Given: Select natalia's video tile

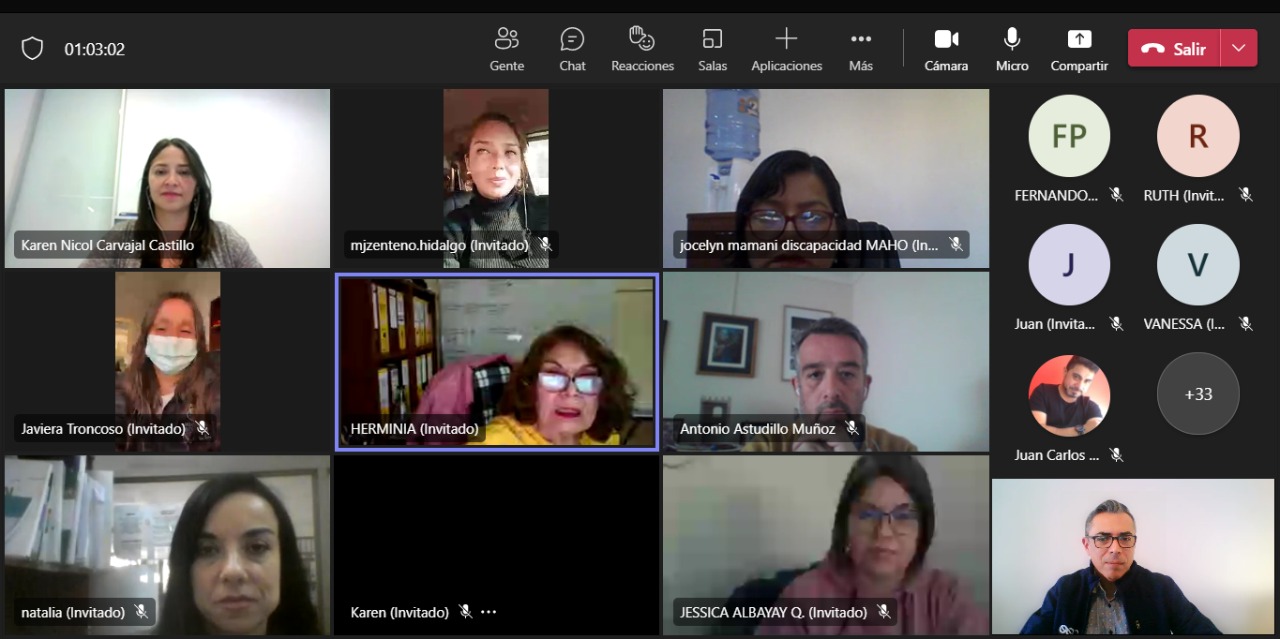Looking at the screenshot, I should pyautogui.click(x=167, y=545).
